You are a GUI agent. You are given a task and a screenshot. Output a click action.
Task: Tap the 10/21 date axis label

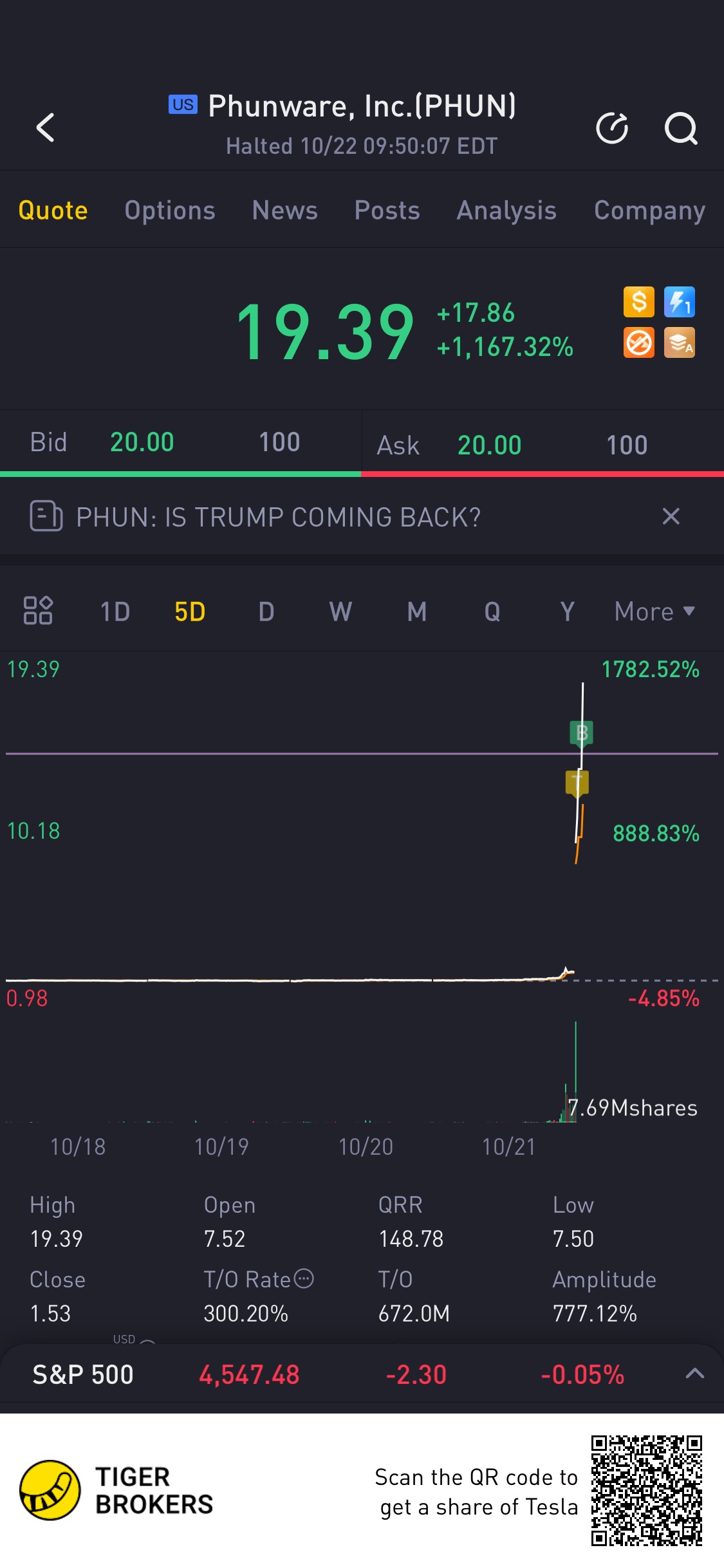[509, 1146]
